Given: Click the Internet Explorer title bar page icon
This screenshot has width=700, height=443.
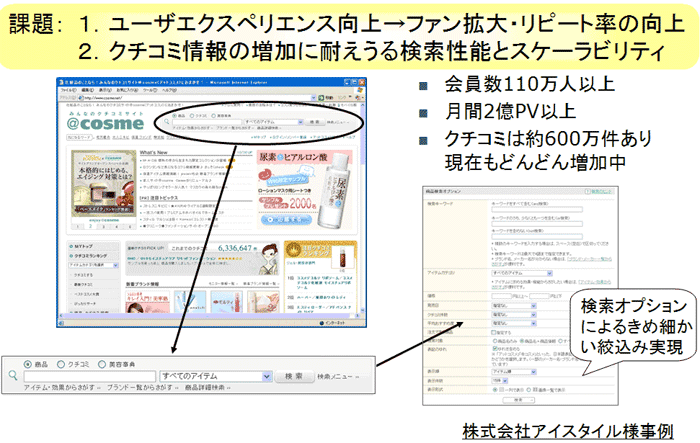Looking at the screenshot, I should (x=62, y=82).
